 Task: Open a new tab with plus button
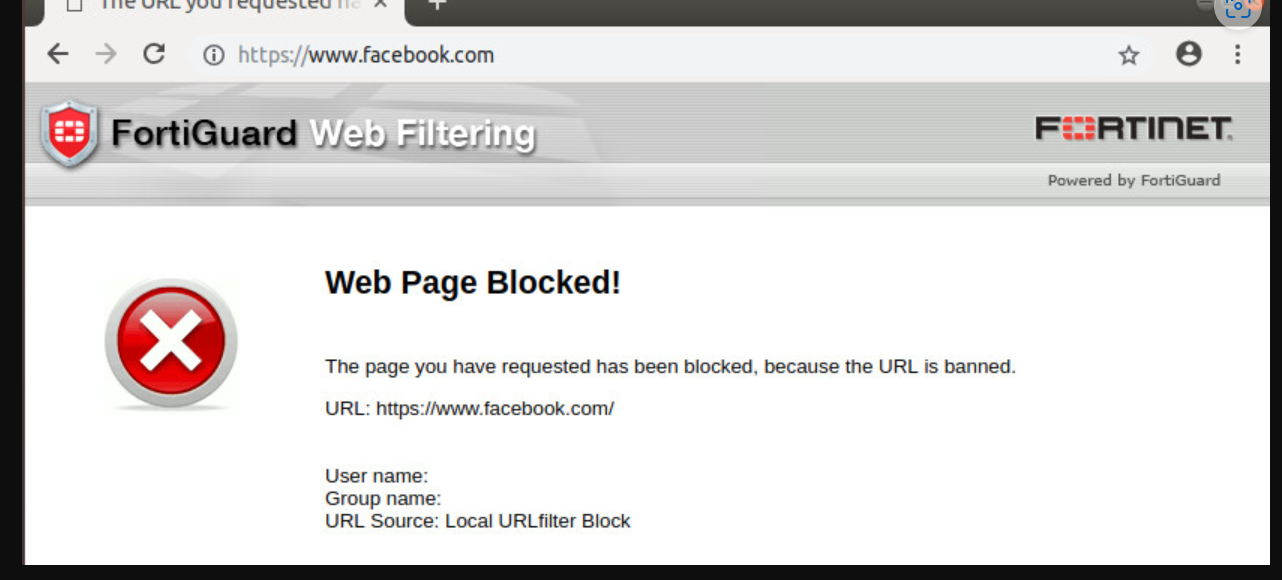pyautogui.click(x=436, y=5)
